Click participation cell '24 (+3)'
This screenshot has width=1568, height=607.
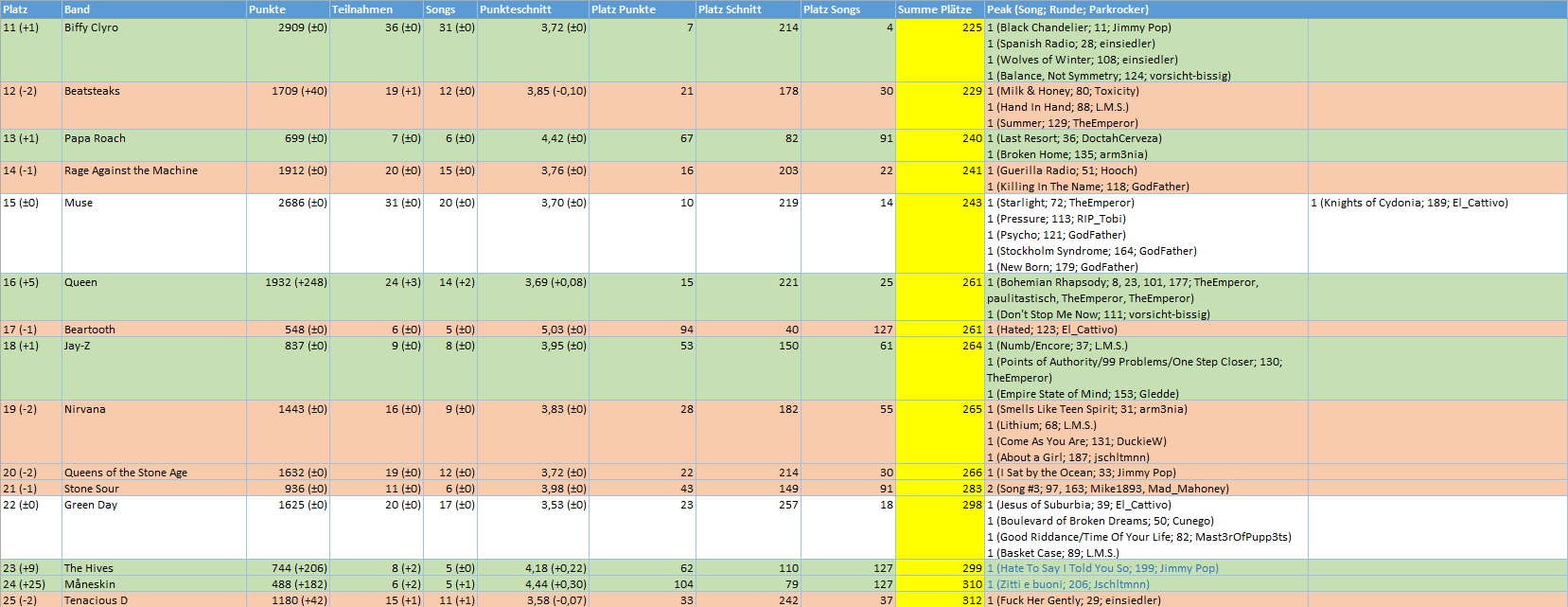(377, 298)
